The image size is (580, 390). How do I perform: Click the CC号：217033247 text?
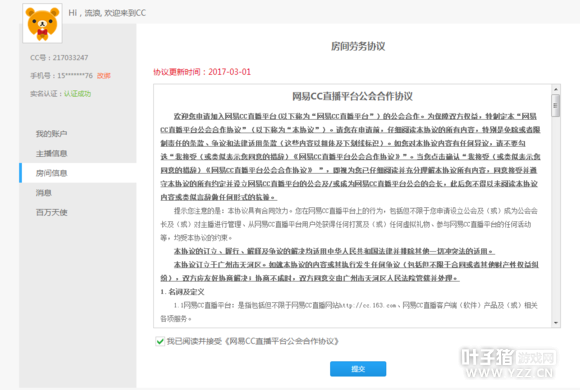click(59, 58)
